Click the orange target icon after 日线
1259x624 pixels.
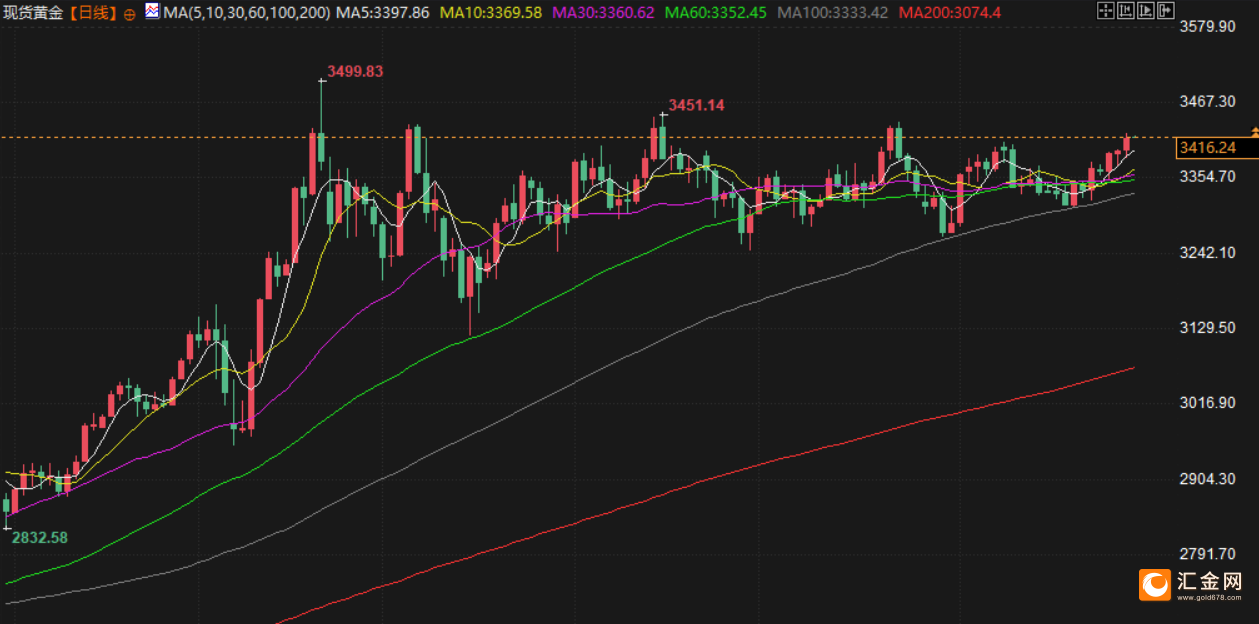click(x=130, y=14)
